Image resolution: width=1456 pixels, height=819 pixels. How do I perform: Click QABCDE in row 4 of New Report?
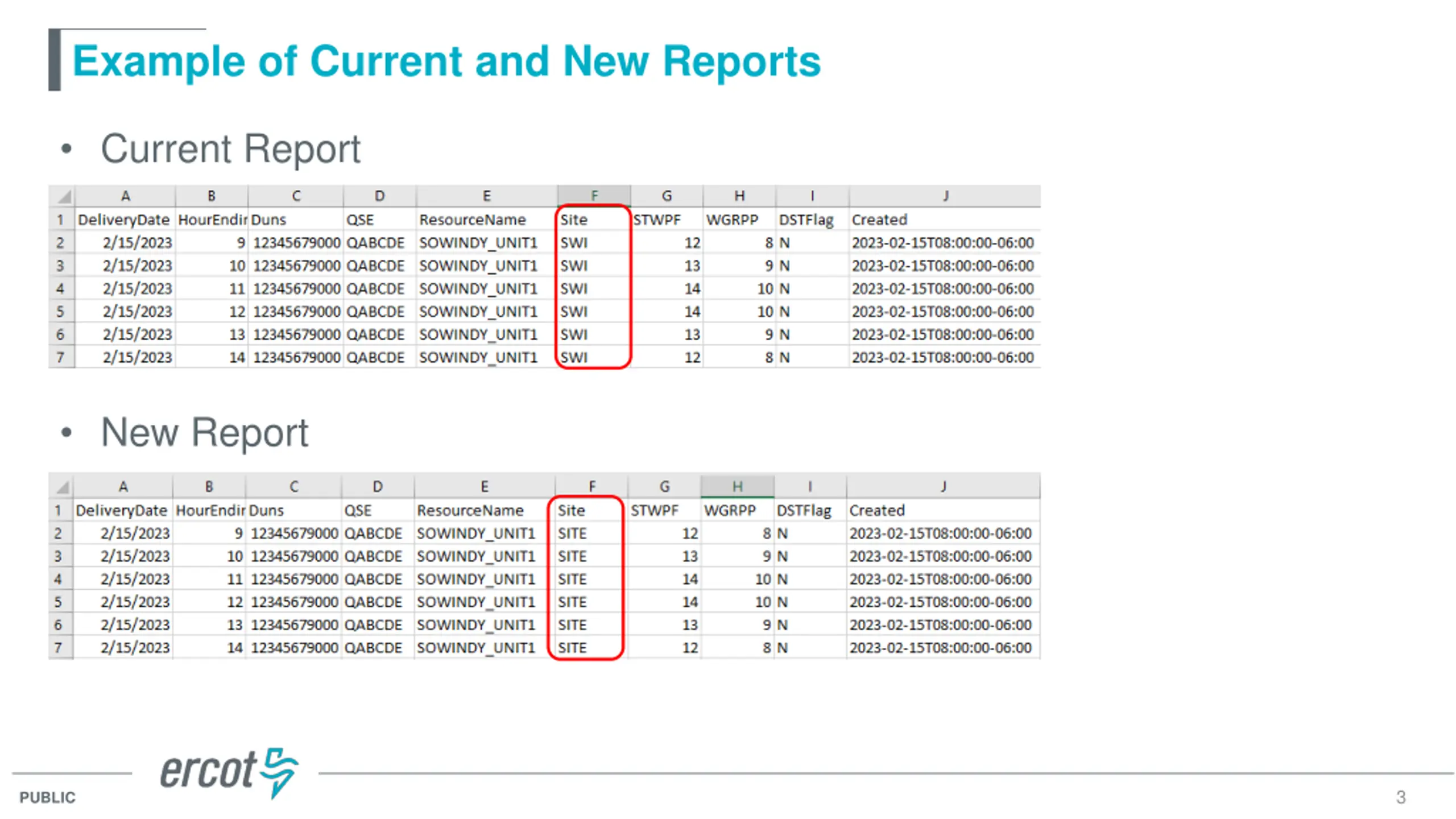(378, 579)
